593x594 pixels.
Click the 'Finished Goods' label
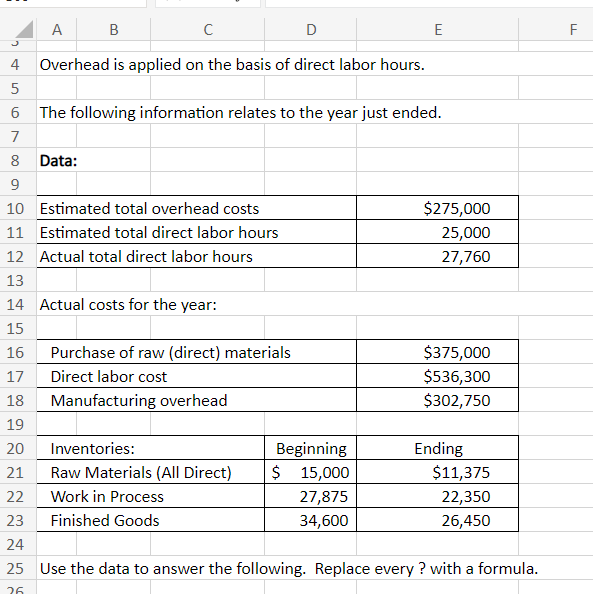coord(105,521)
